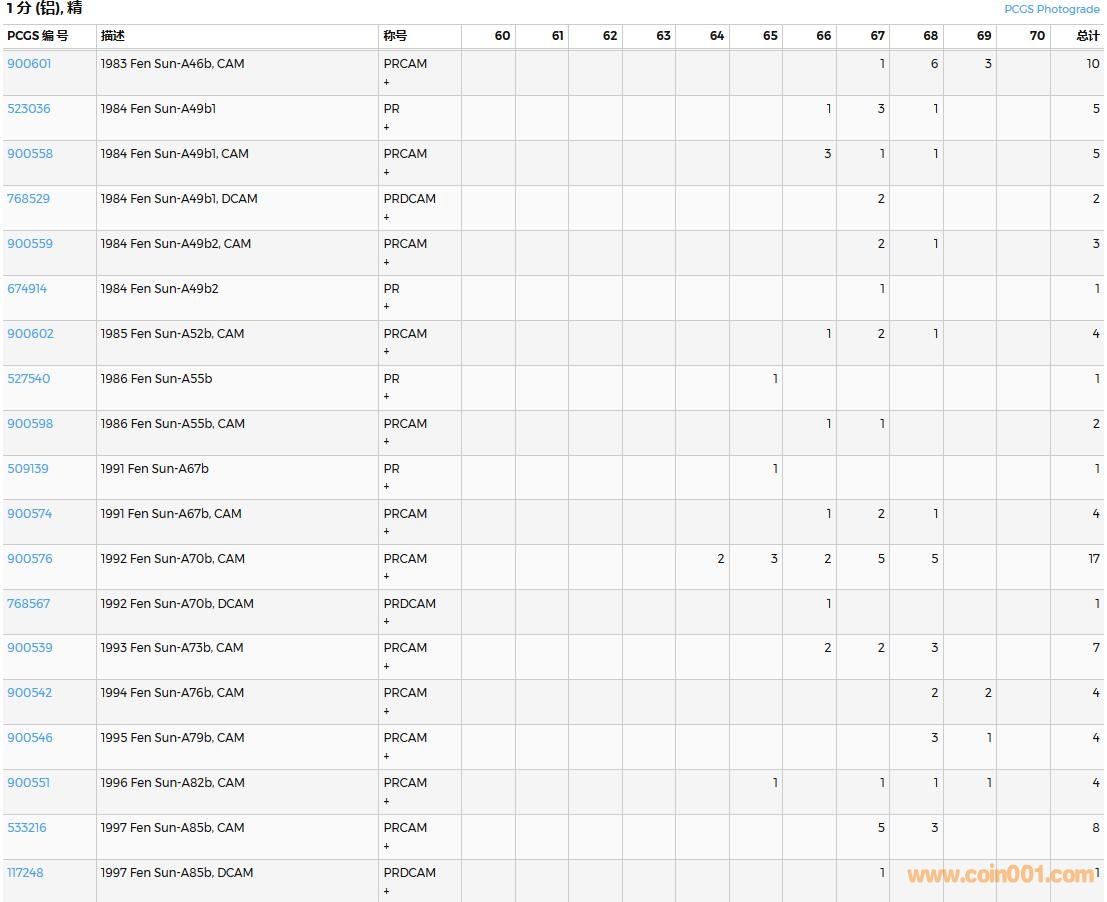The image size is (1107, 902).
Task: Open the PCGS Photograde link
Action: pyautogui.click(x=1051, y=9)
